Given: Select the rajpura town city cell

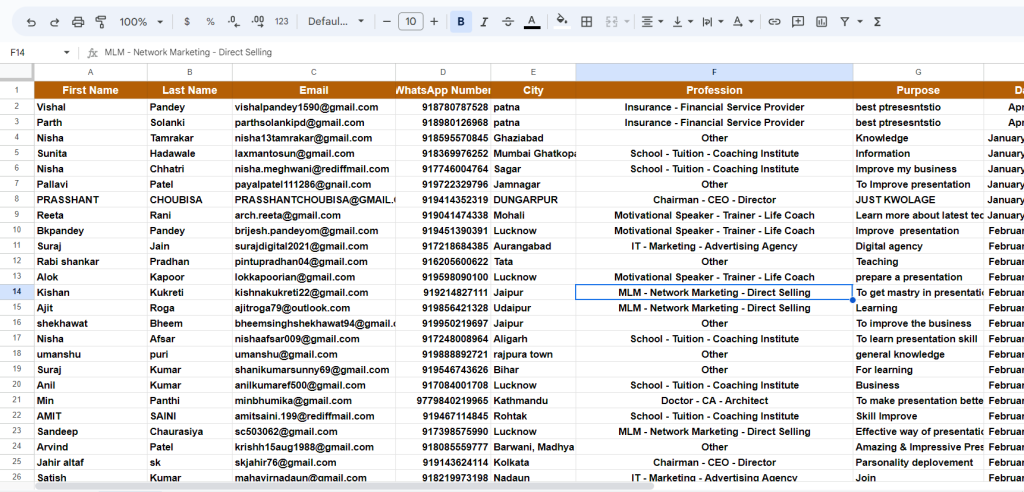Looking at the screenshot, I should point(533,354).
